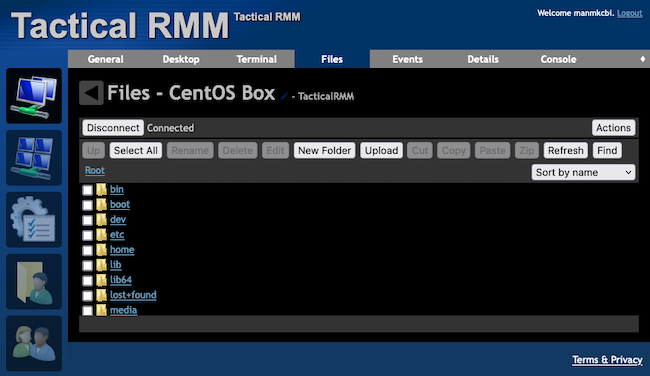
Task: Open the etc folder link
Action: [x=117, y=235]
